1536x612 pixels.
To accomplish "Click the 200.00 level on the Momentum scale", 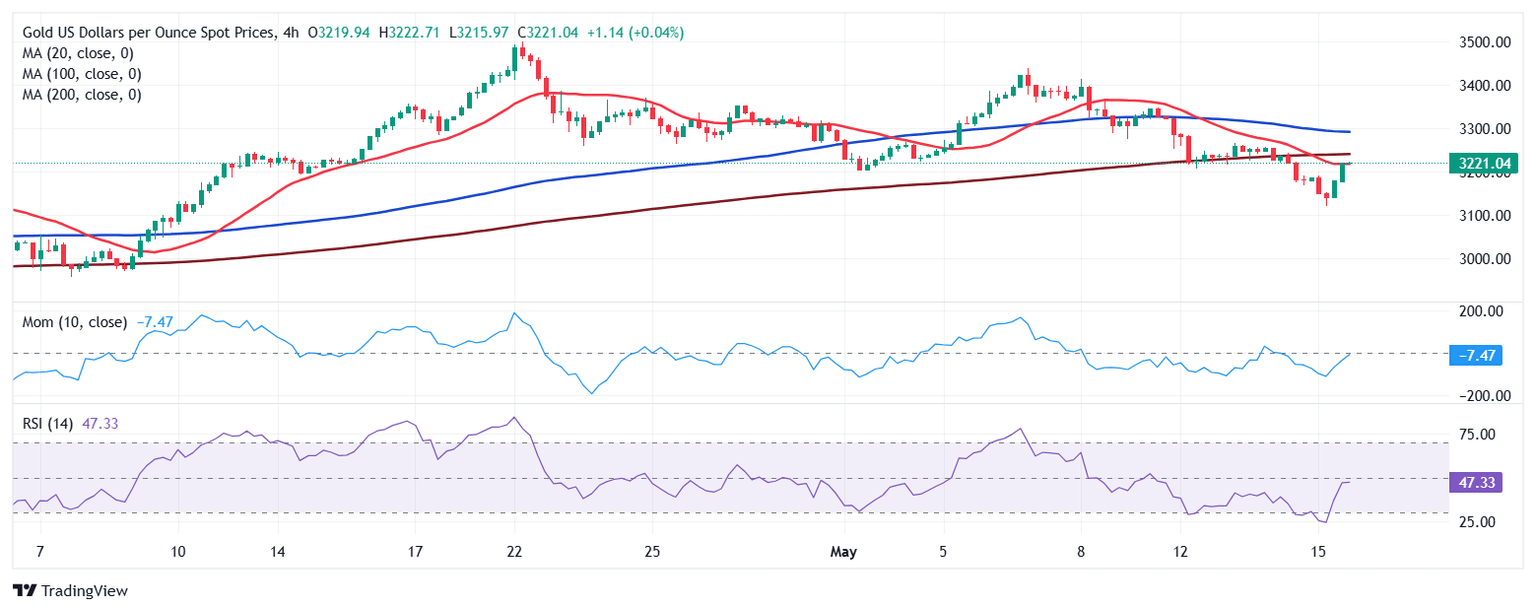I will click(1480, 311).
